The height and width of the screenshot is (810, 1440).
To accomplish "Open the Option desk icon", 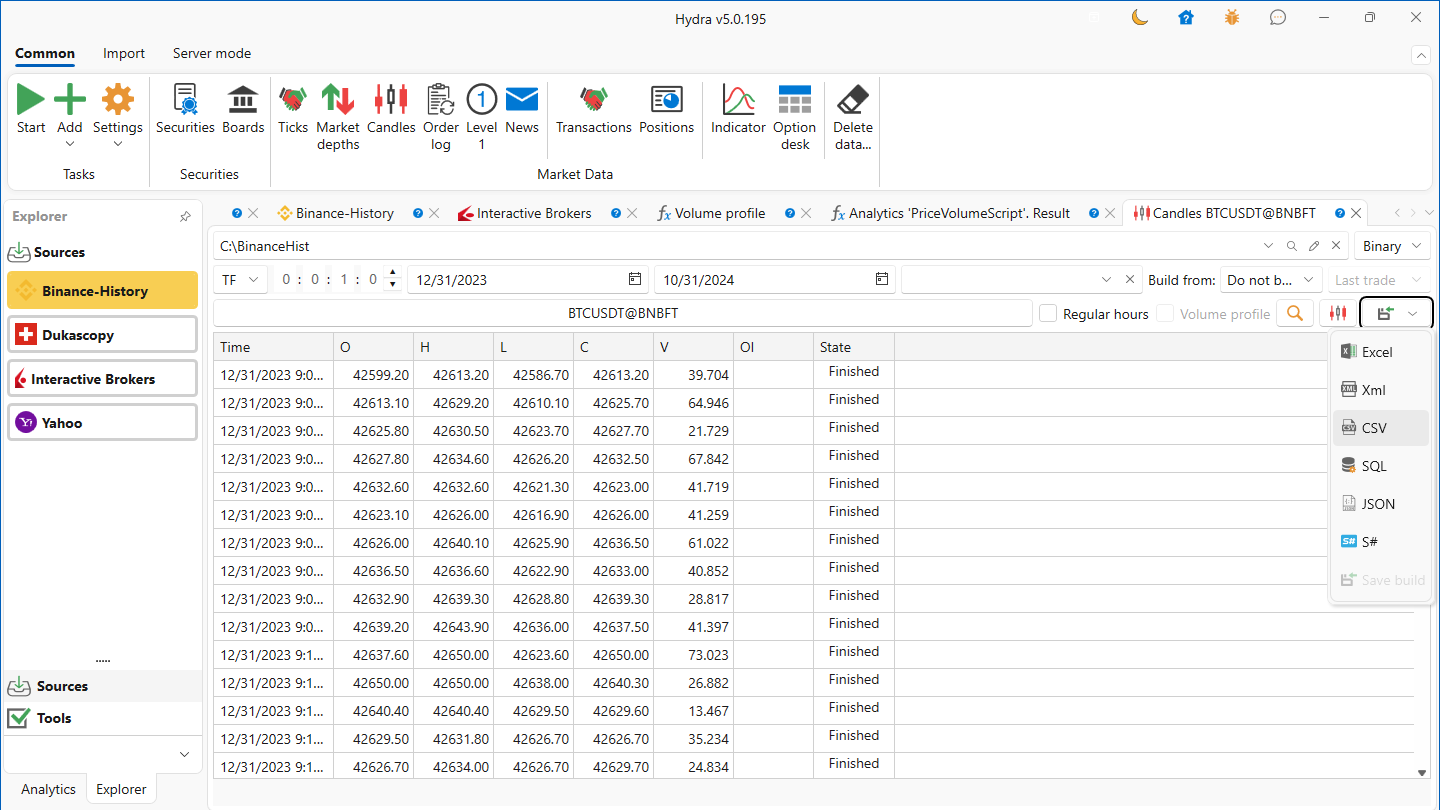I will coord(794,101).
